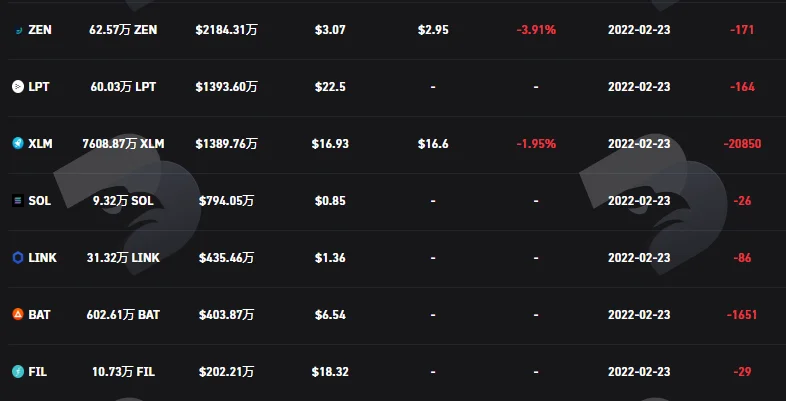
Task: Click the LINK hexagon icon
Action: (18, 258)
